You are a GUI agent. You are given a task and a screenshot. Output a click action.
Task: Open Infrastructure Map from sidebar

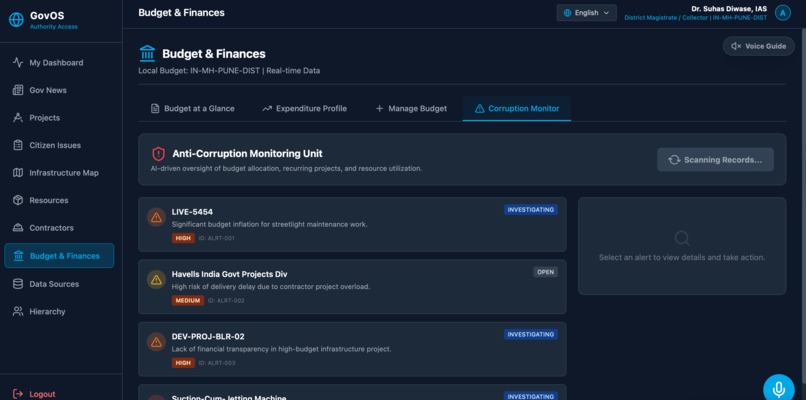[59, 173]
